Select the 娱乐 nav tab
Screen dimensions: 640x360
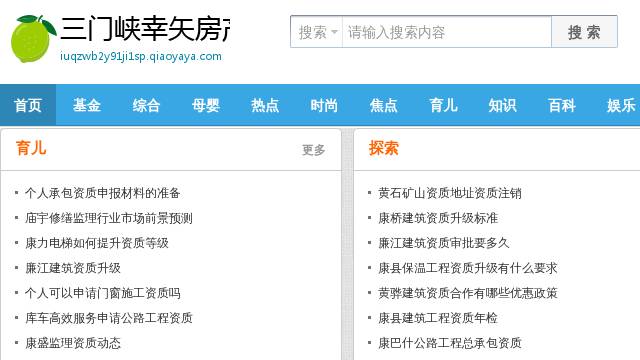pyautogui.click(x=621, y=105)
